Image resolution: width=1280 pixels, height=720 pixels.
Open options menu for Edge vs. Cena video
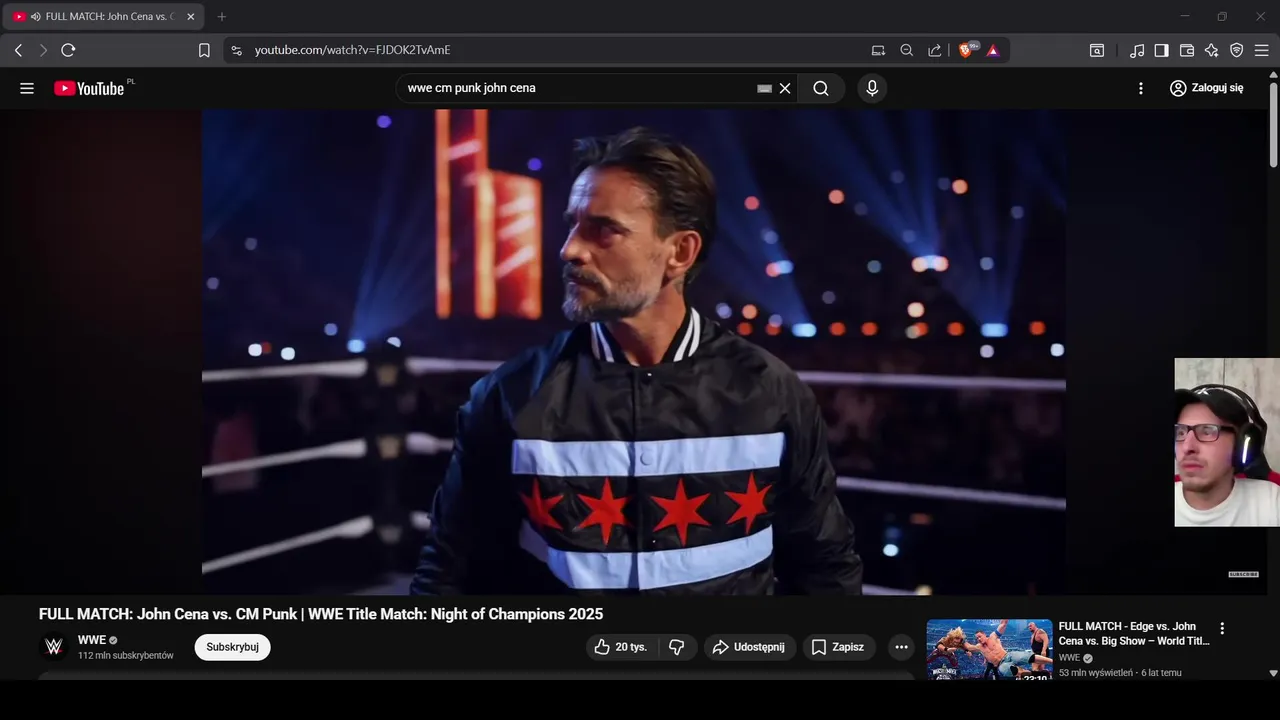1222,629
